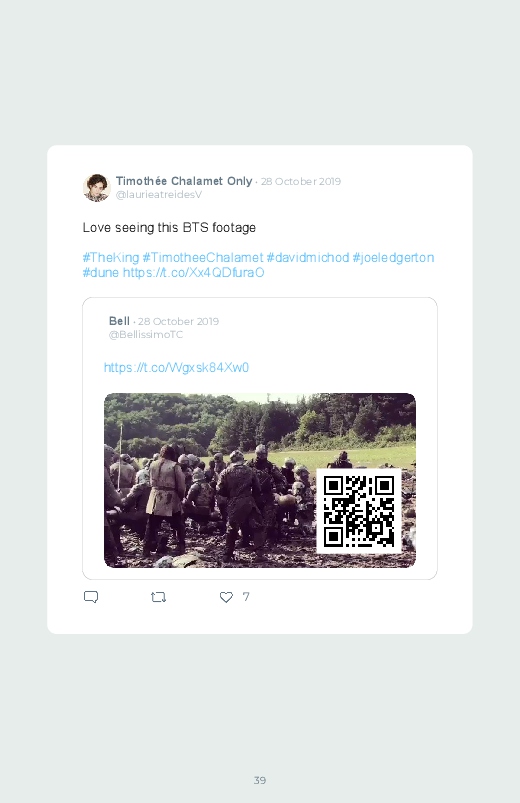
Task: Open the Timothée Chalamet Only profile avatar
Action: [x=97, y=187]
